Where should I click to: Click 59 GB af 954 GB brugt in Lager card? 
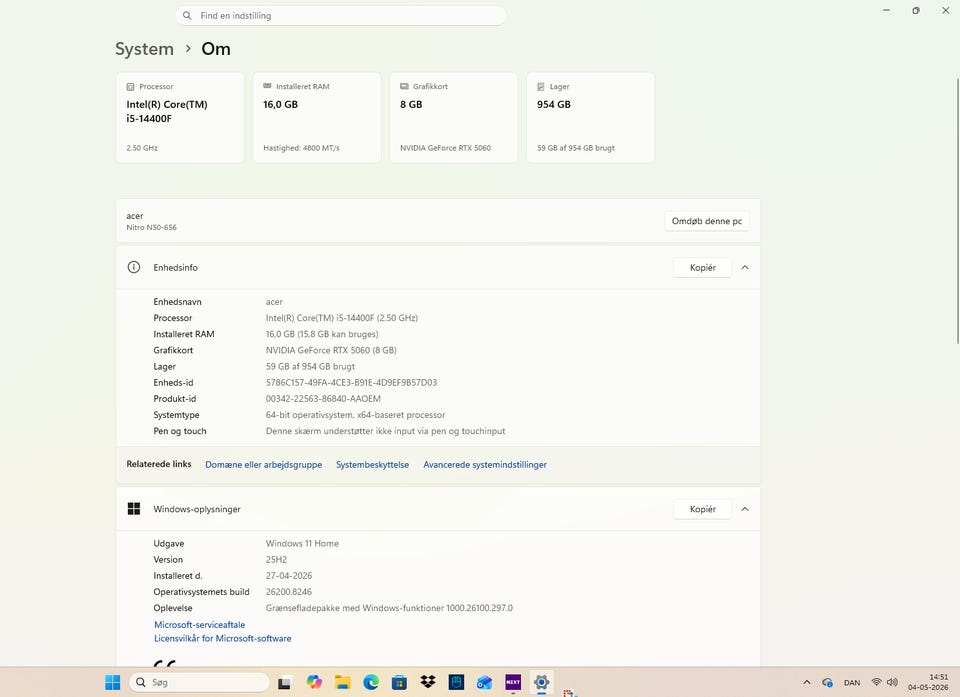576,148
